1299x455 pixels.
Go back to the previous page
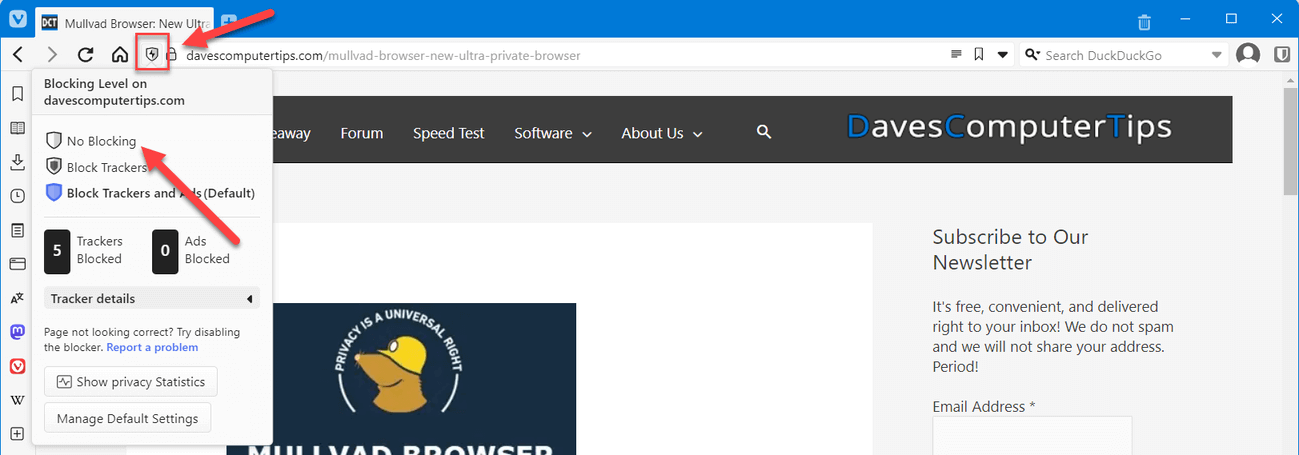coord(18,55)
